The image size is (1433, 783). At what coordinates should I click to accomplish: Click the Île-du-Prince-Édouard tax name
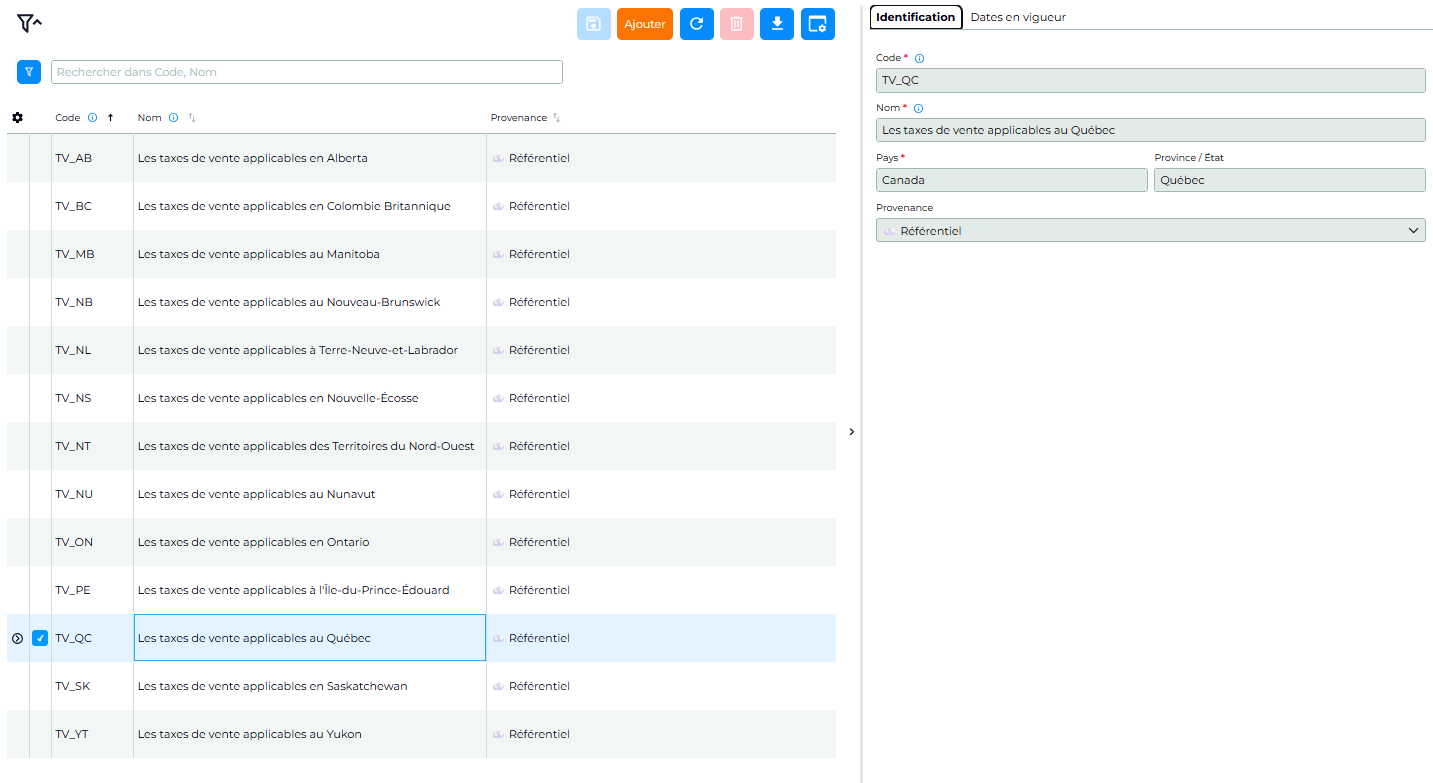[x=294, y=590]
